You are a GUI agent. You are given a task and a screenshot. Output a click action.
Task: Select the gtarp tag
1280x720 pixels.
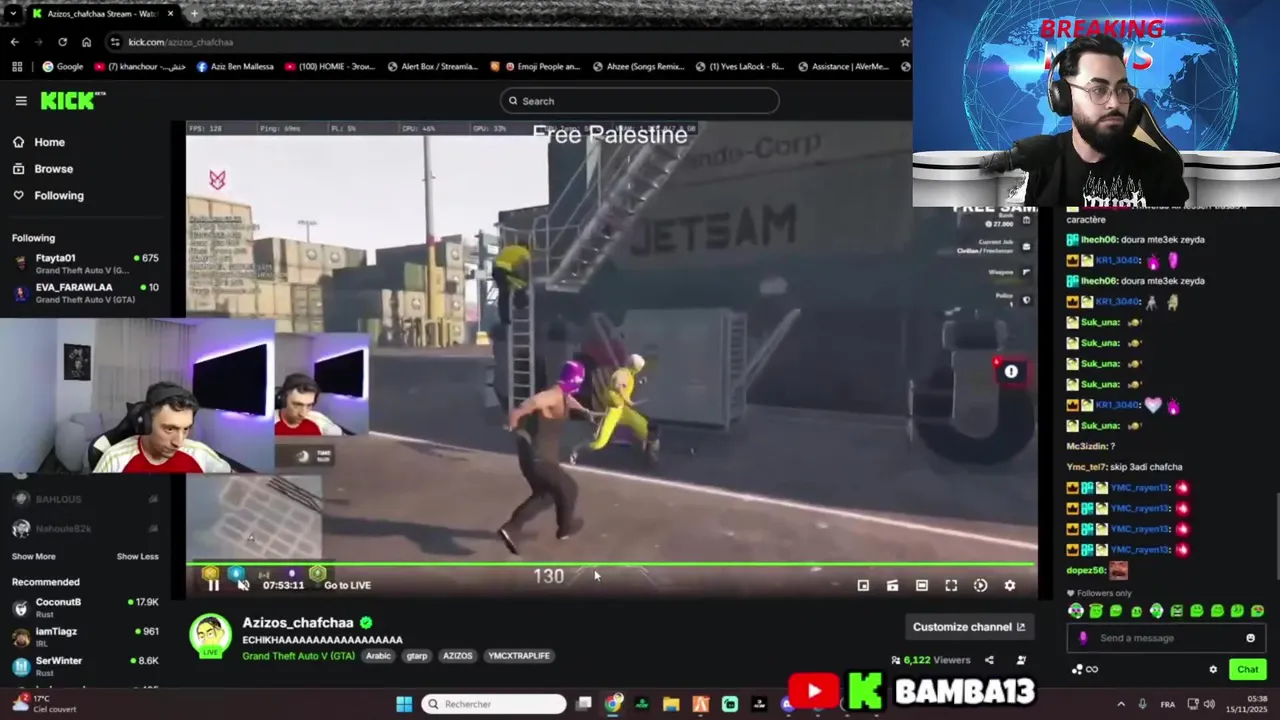click(x=417, y=656)
